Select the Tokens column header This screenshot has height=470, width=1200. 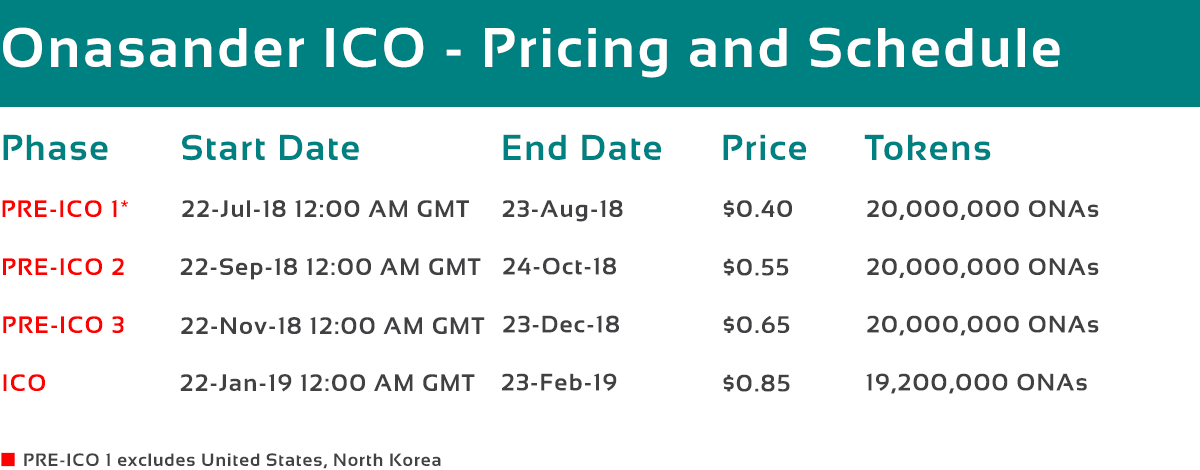click(x=928, y=149)
